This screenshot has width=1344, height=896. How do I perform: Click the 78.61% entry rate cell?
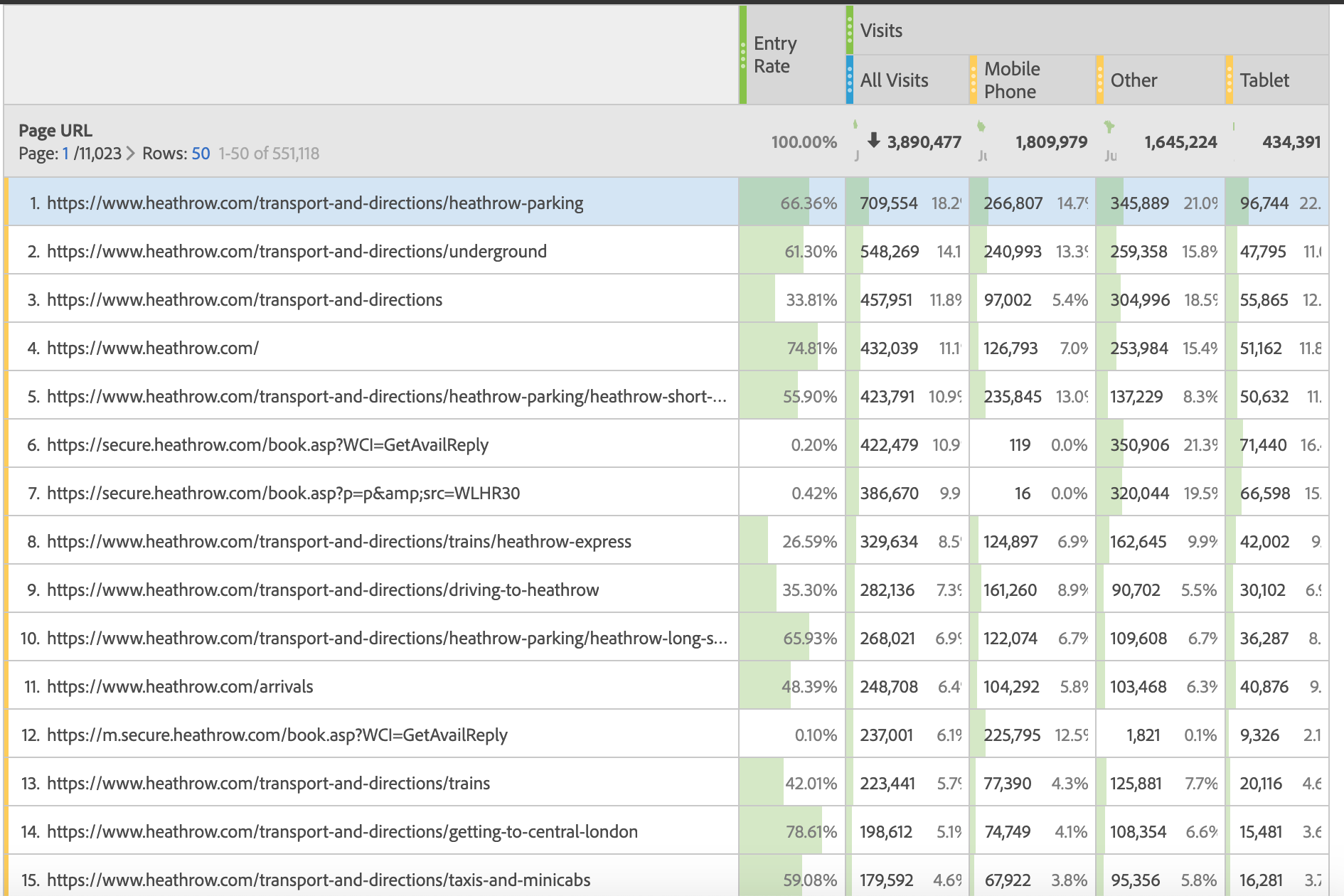click(x=811, y=832)
